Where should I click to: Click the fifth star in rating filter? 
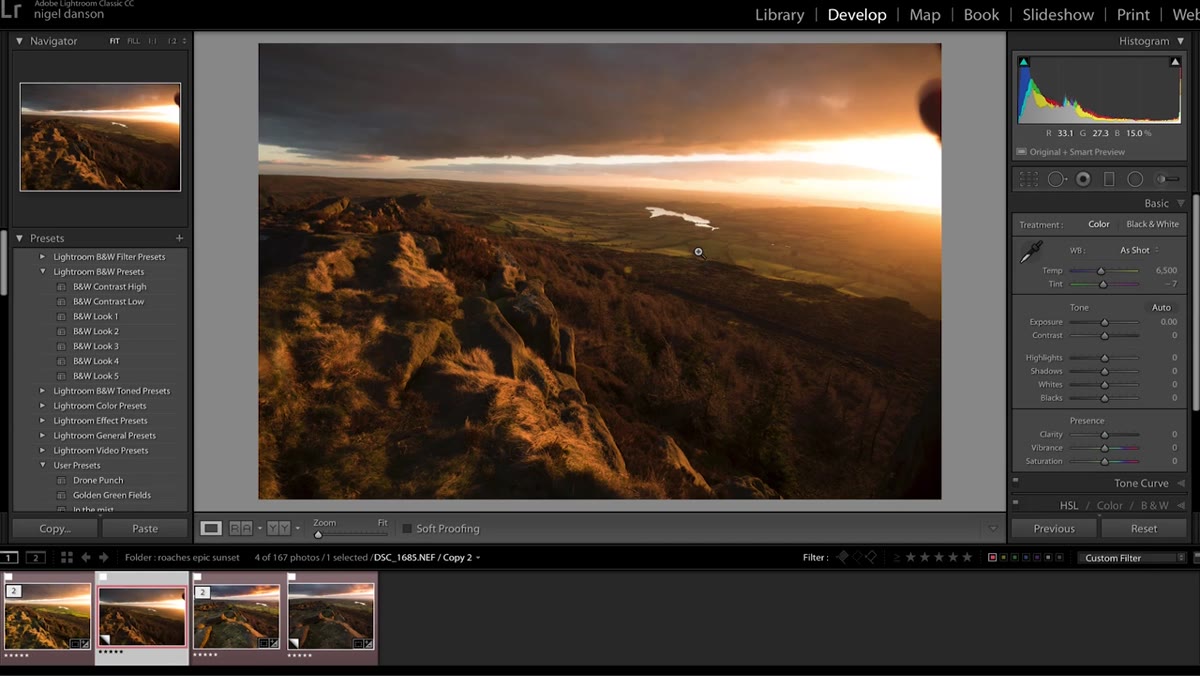[x=966, y=557]
